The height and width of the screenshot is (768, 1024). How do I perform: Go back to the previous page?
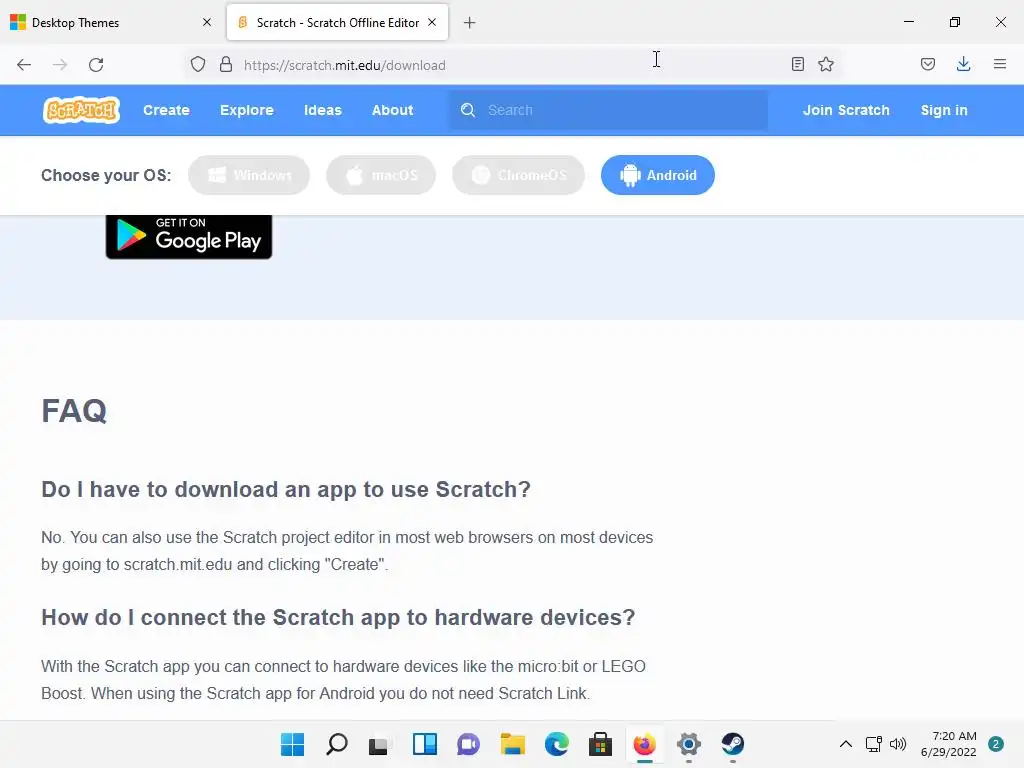pyautogui.click(x=24, y=65)
